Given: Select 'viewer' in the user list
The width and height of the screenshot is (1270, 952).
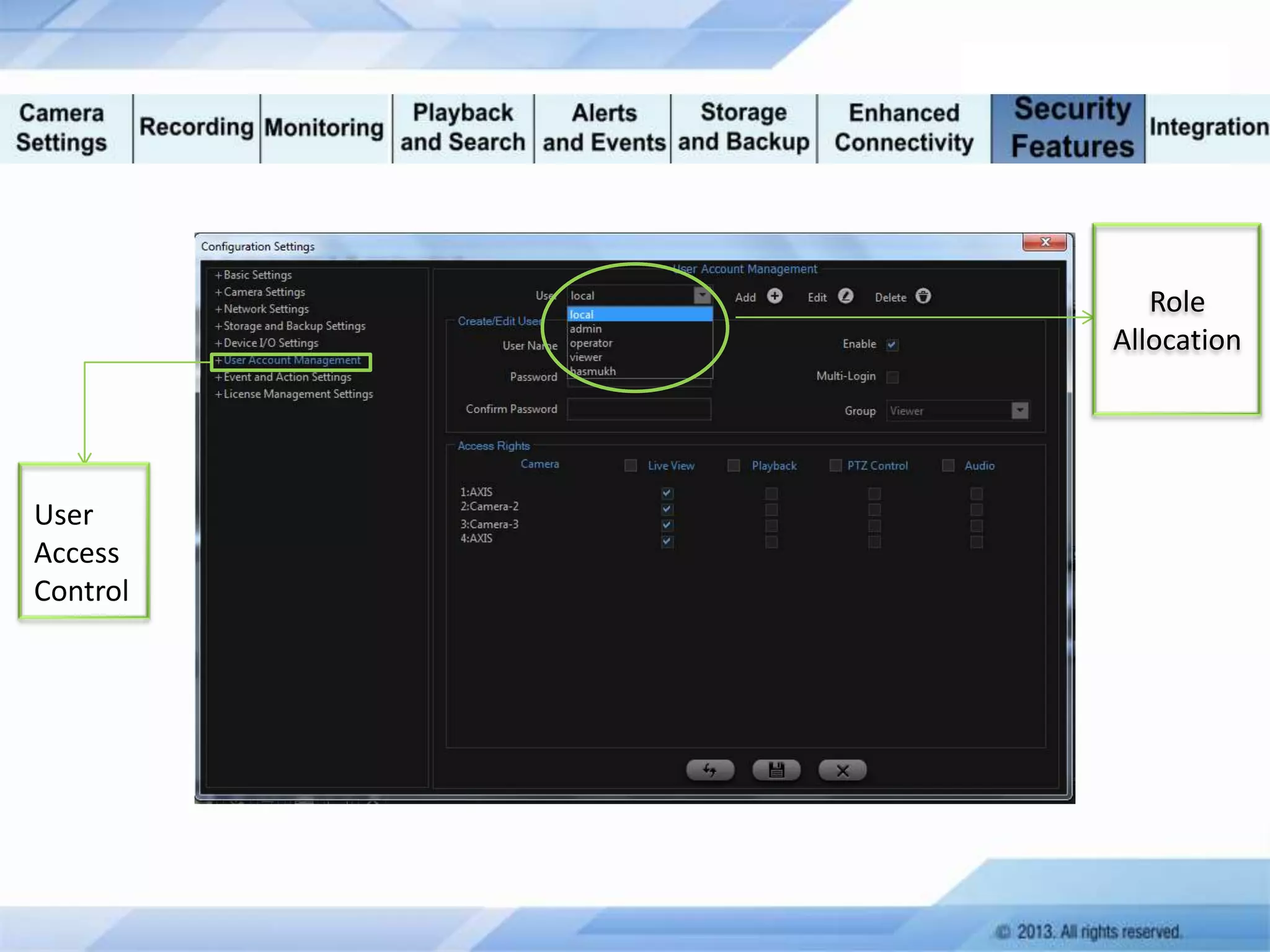Looking at the screenshot, I should 640,358.
